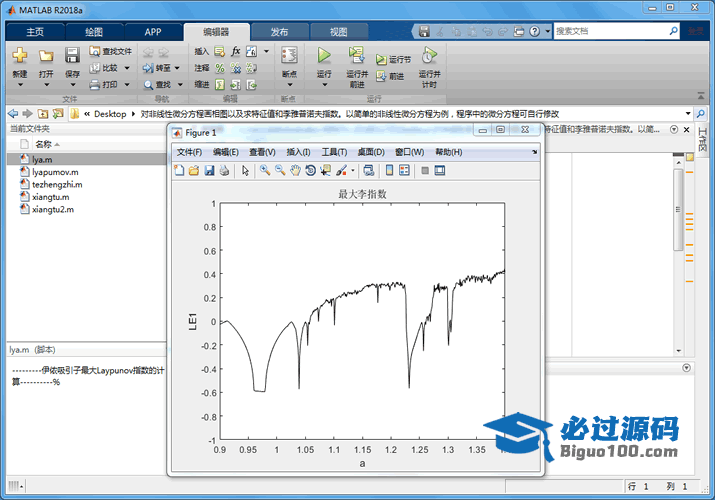Select the Rotate 3D tool

tap(311, 170)
